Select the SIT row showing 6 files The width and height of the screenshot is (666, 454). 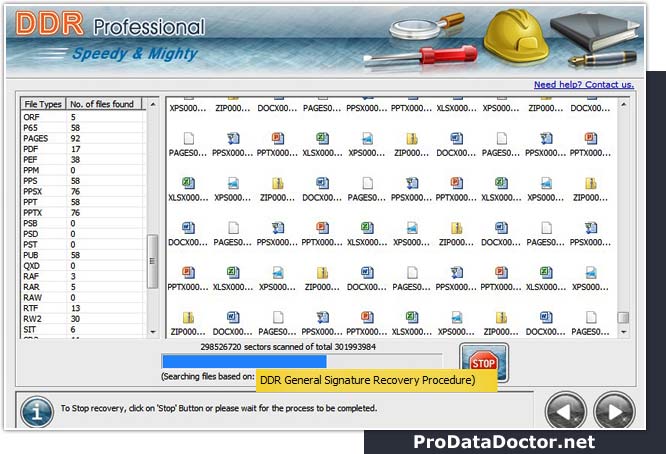coord(82,329)
